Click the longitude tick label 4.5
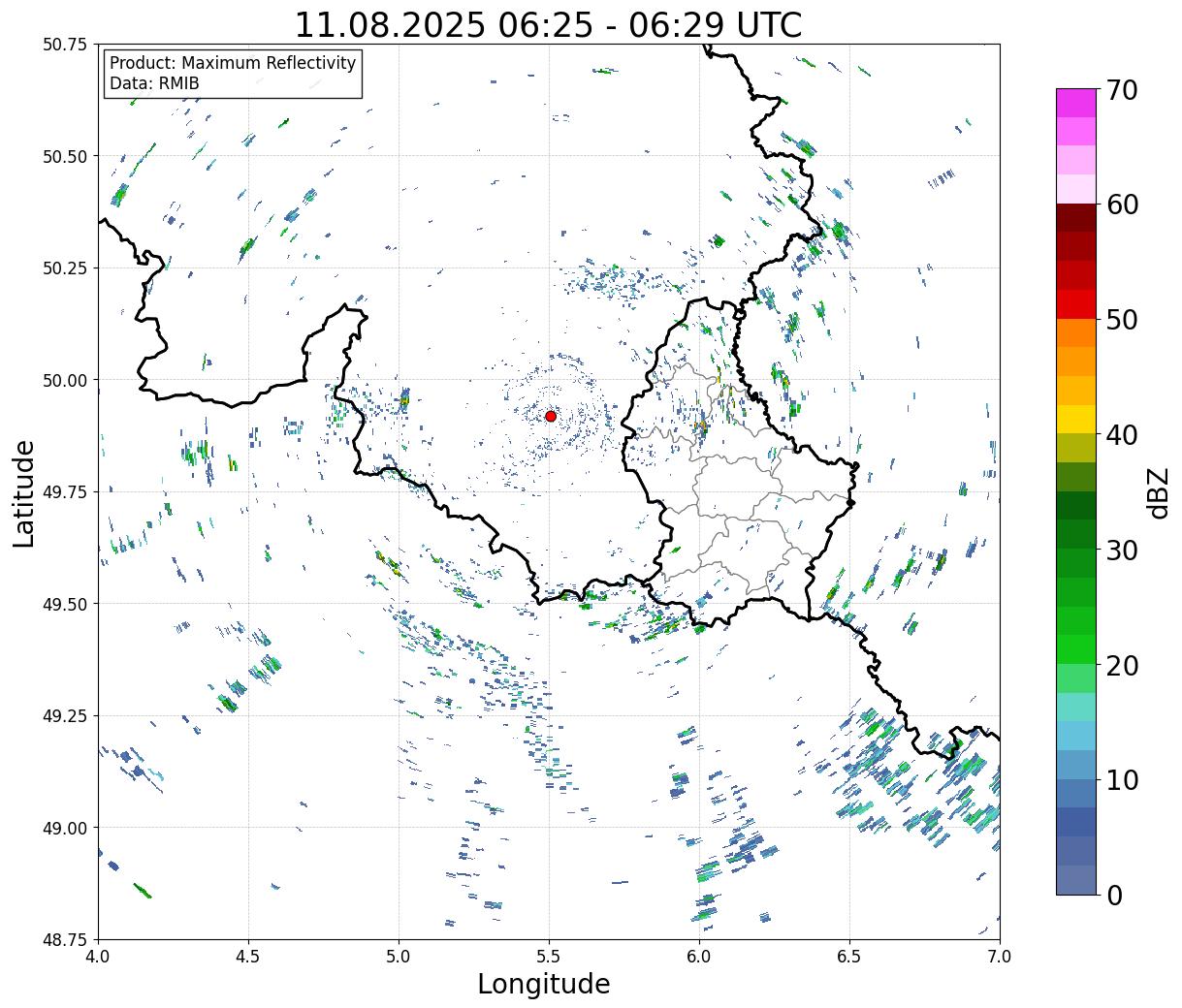 [248, 957]
